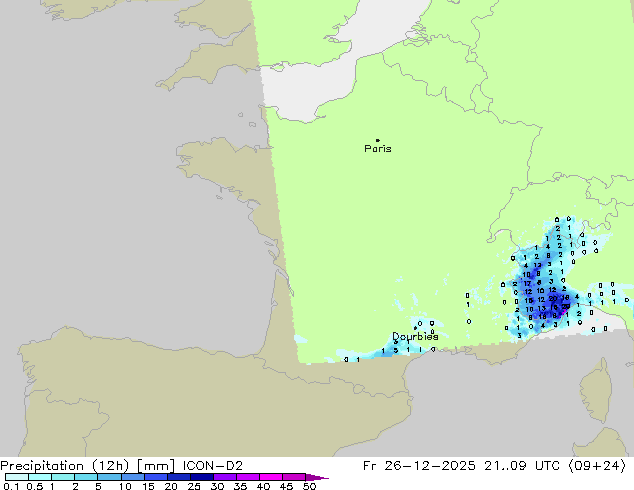Click the legend value '25'
The height and width of the screenshot is (490, 634).
click(x=194, y=486)
